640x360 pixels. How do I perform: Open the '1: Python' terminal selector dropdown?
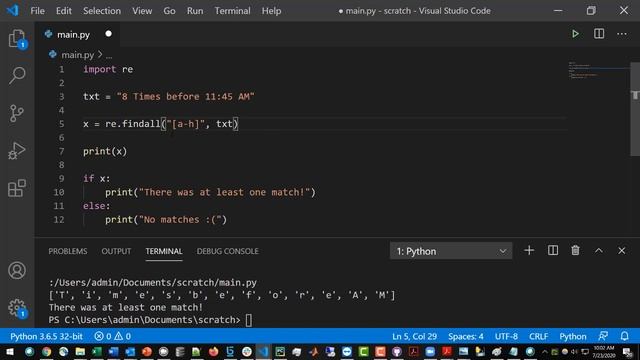coord(451,251)
